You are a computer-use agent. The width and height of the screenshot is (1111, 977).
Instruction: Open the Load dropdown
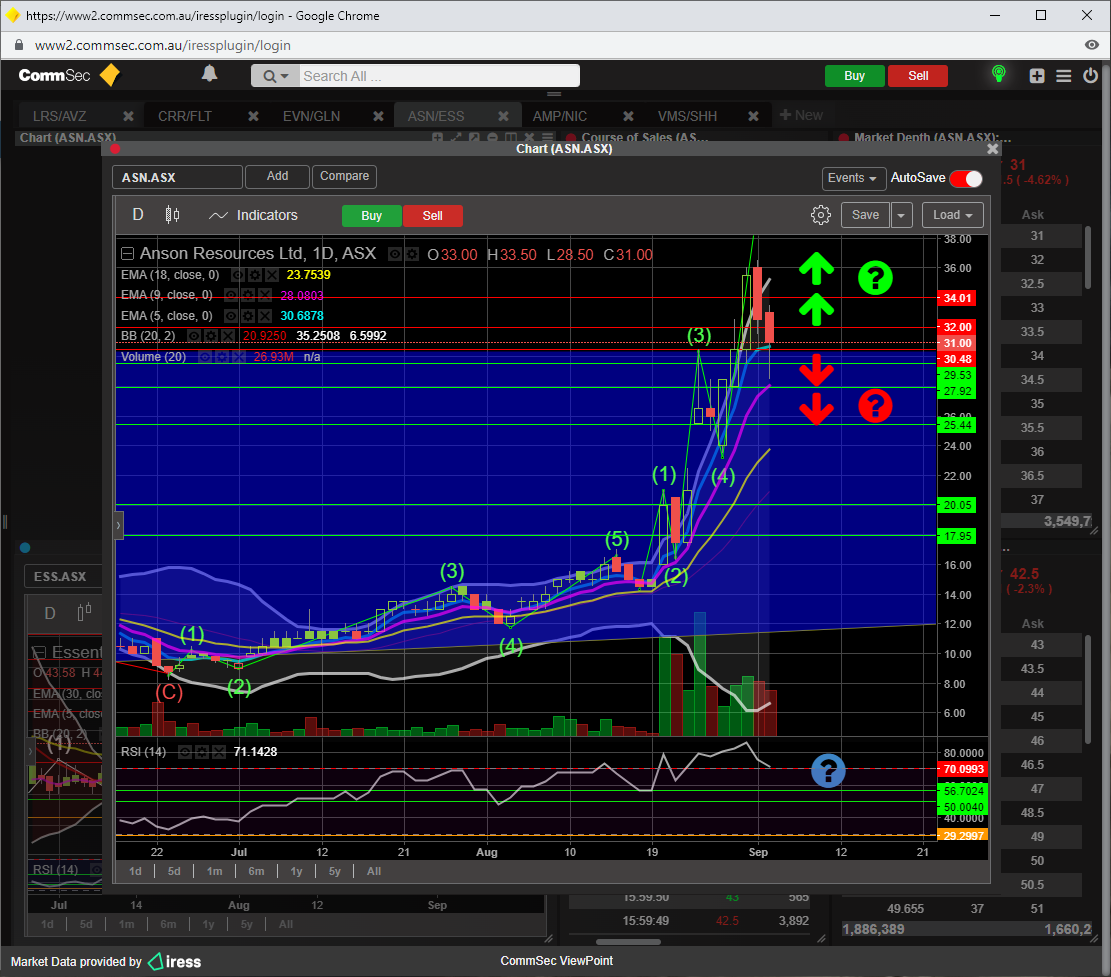click(953, 215)
